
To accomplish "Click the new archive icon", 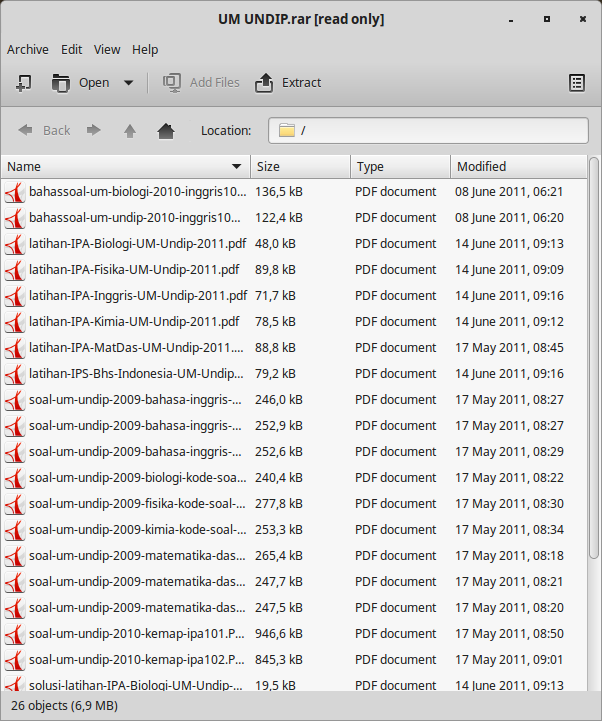I will coord(23,83).
